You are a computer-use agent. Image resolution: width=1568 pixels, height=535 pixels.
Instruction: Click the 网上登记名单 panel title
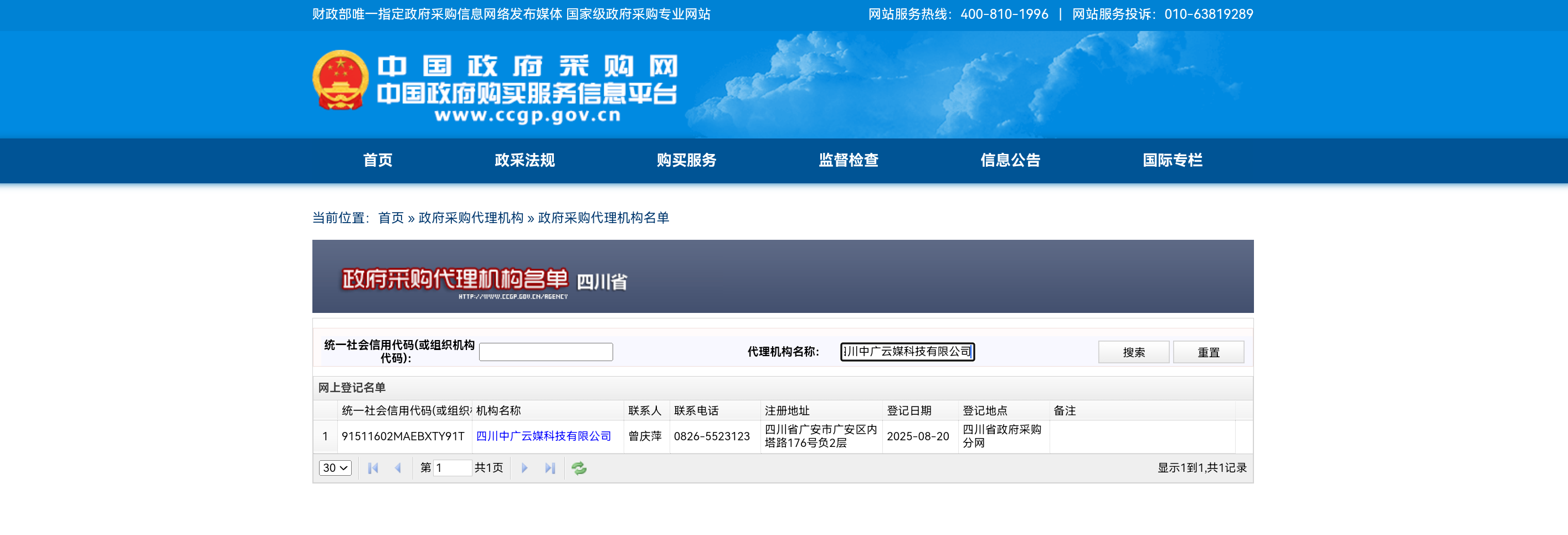point(352,387)
